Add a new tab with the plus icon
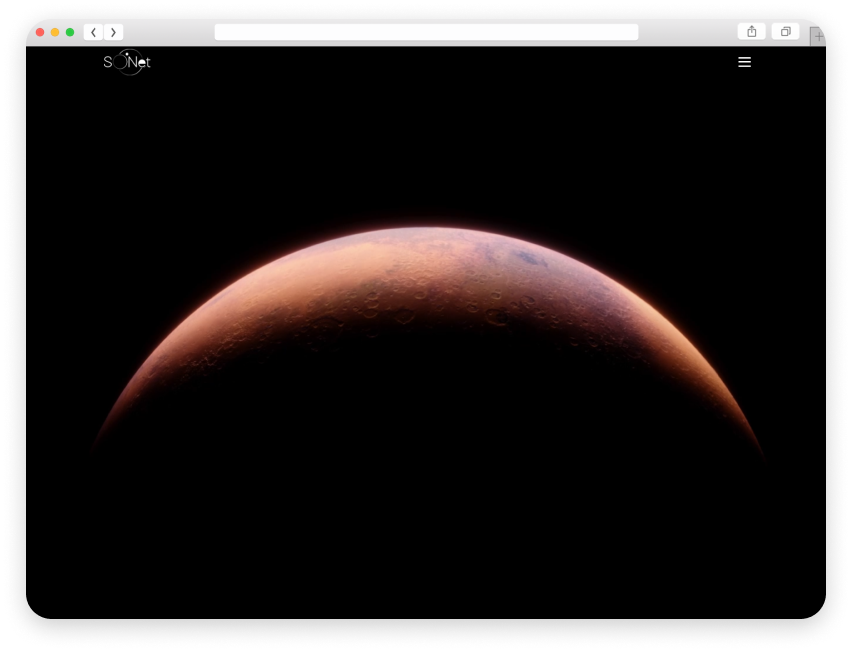 coord(817,36)
